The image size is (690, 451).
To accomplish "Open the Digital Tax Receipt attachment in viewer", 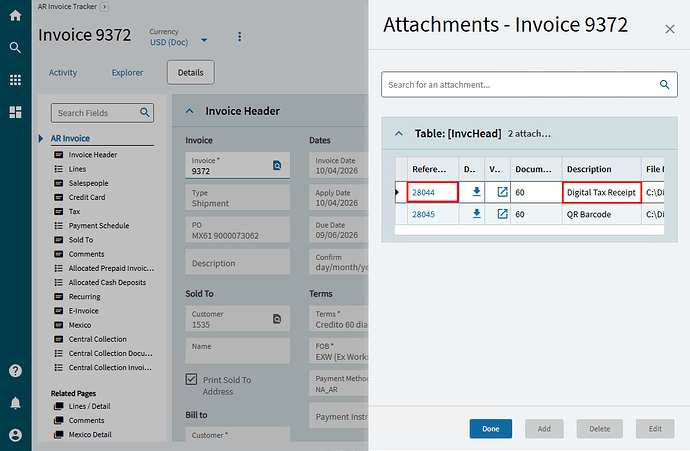I will (x=502, y=192).
